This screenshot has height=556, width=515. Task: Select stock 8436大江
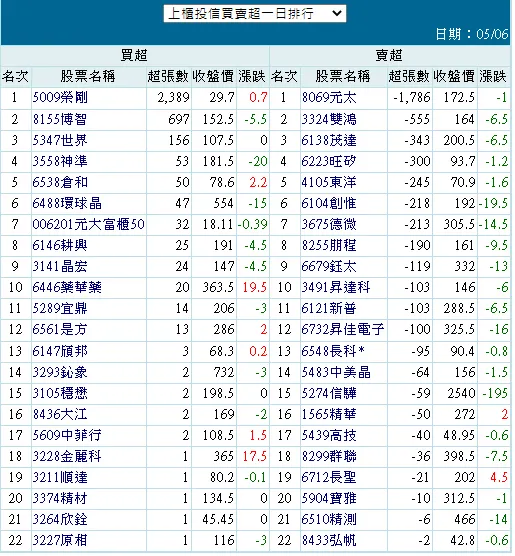(x=60, y=414)
